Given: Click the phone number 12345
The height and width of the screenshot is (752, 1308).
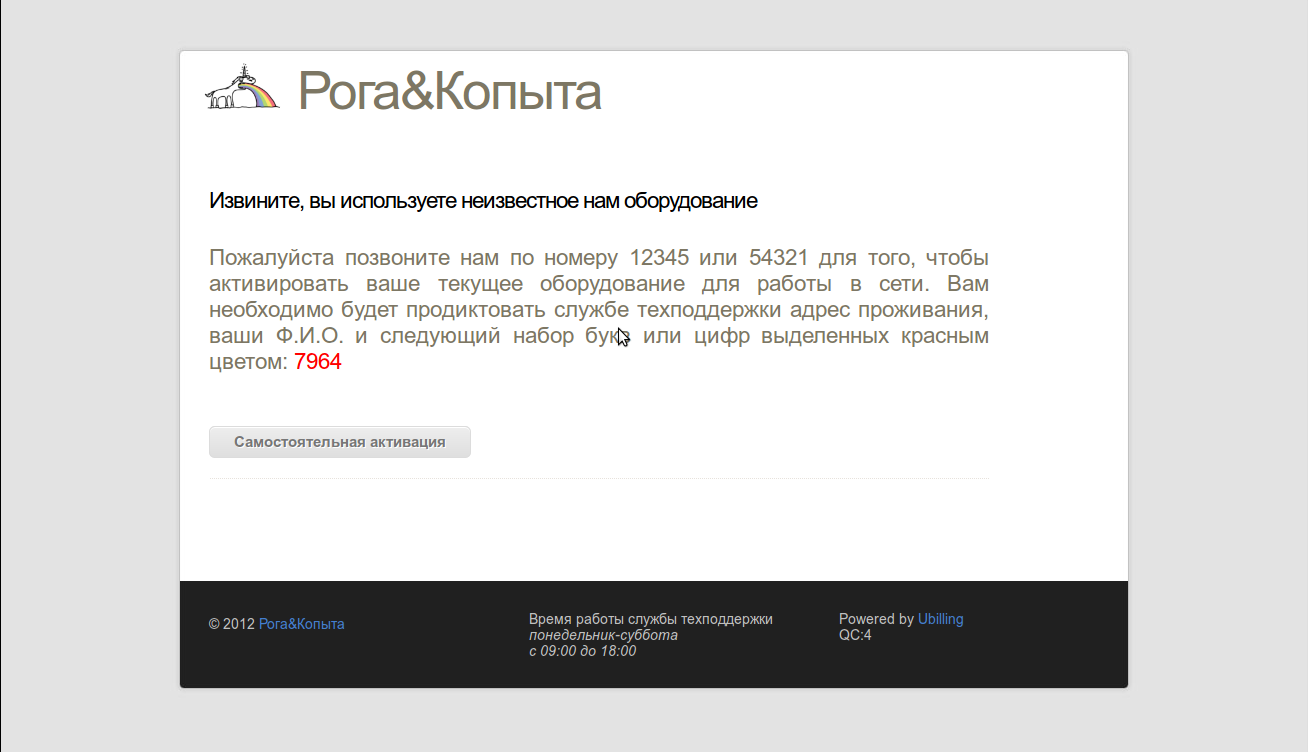Looking at the screenshot, I should pos(659,258).
